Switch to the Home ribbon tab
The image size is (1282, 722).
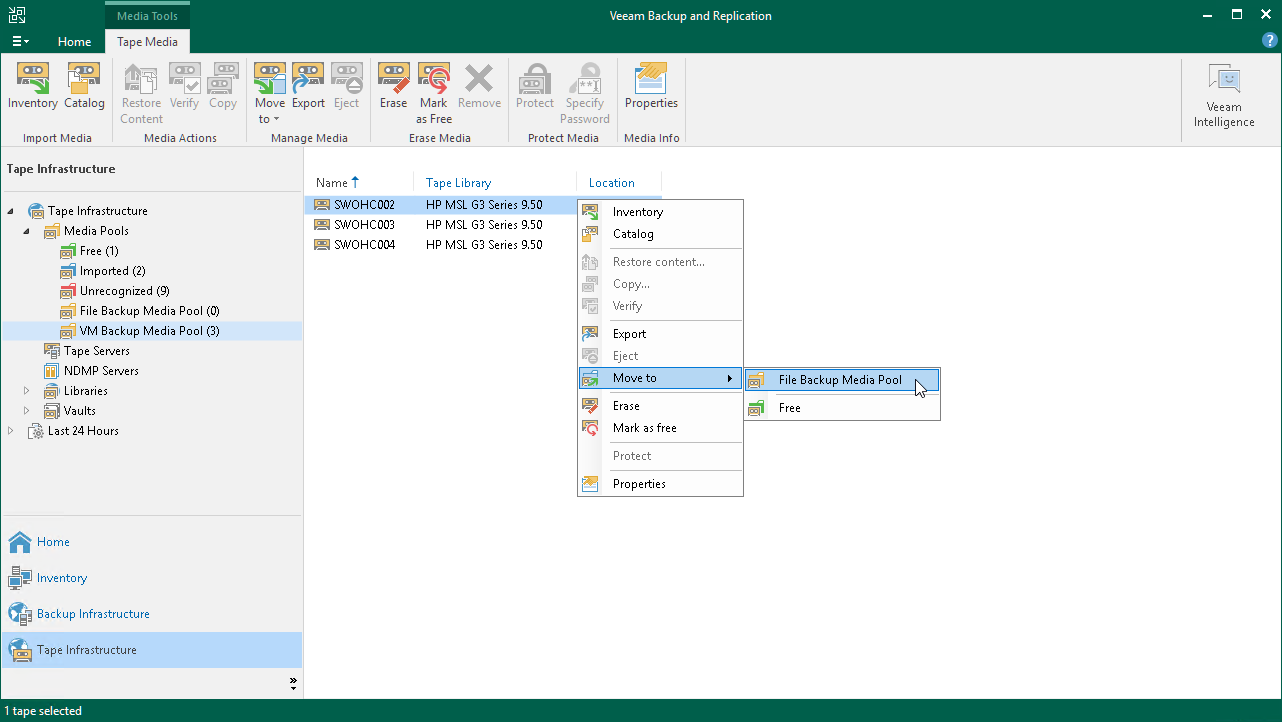(x=74, y=42)
